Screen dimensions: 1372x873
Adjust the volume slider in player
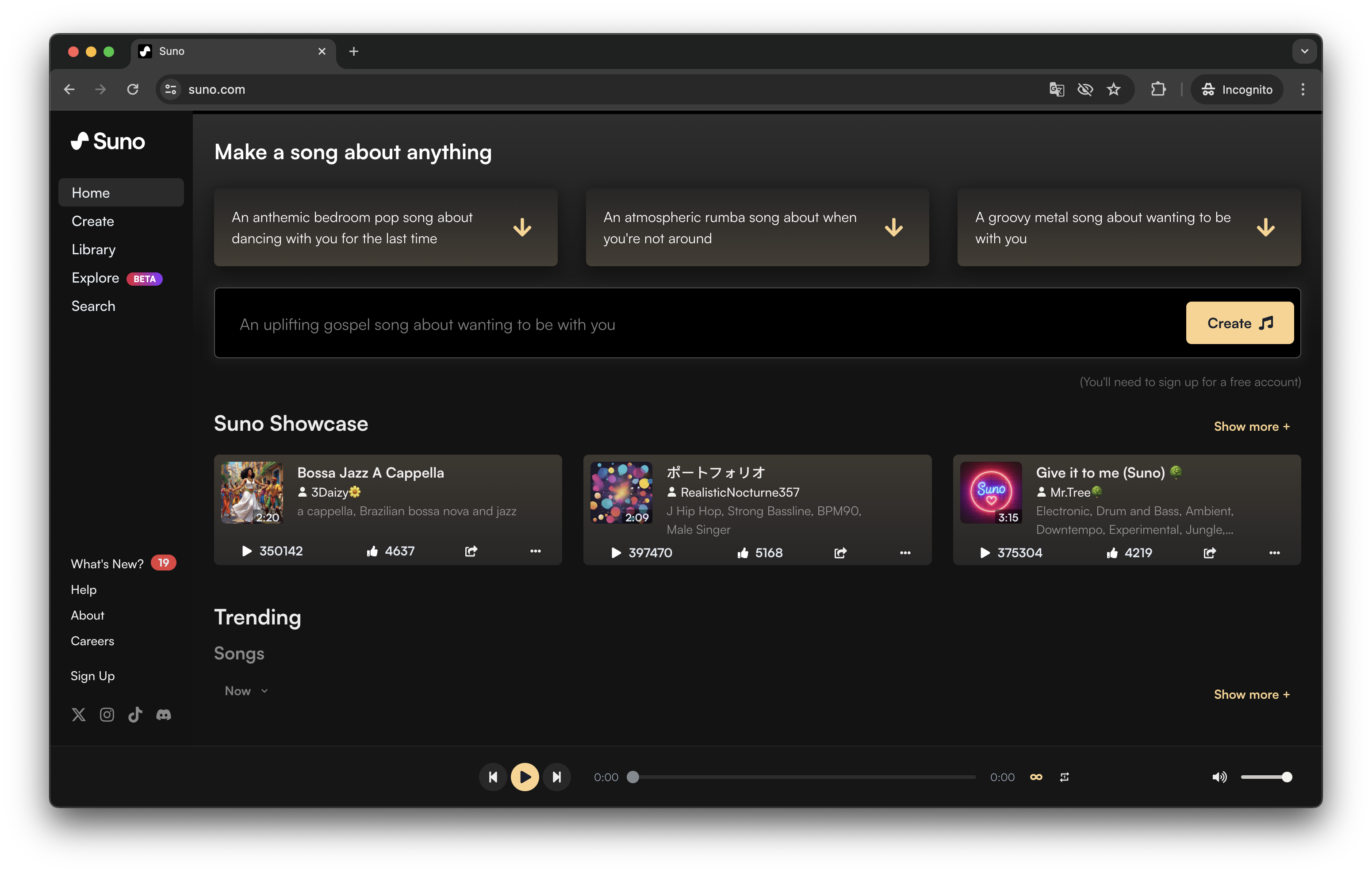point(1266,777)
